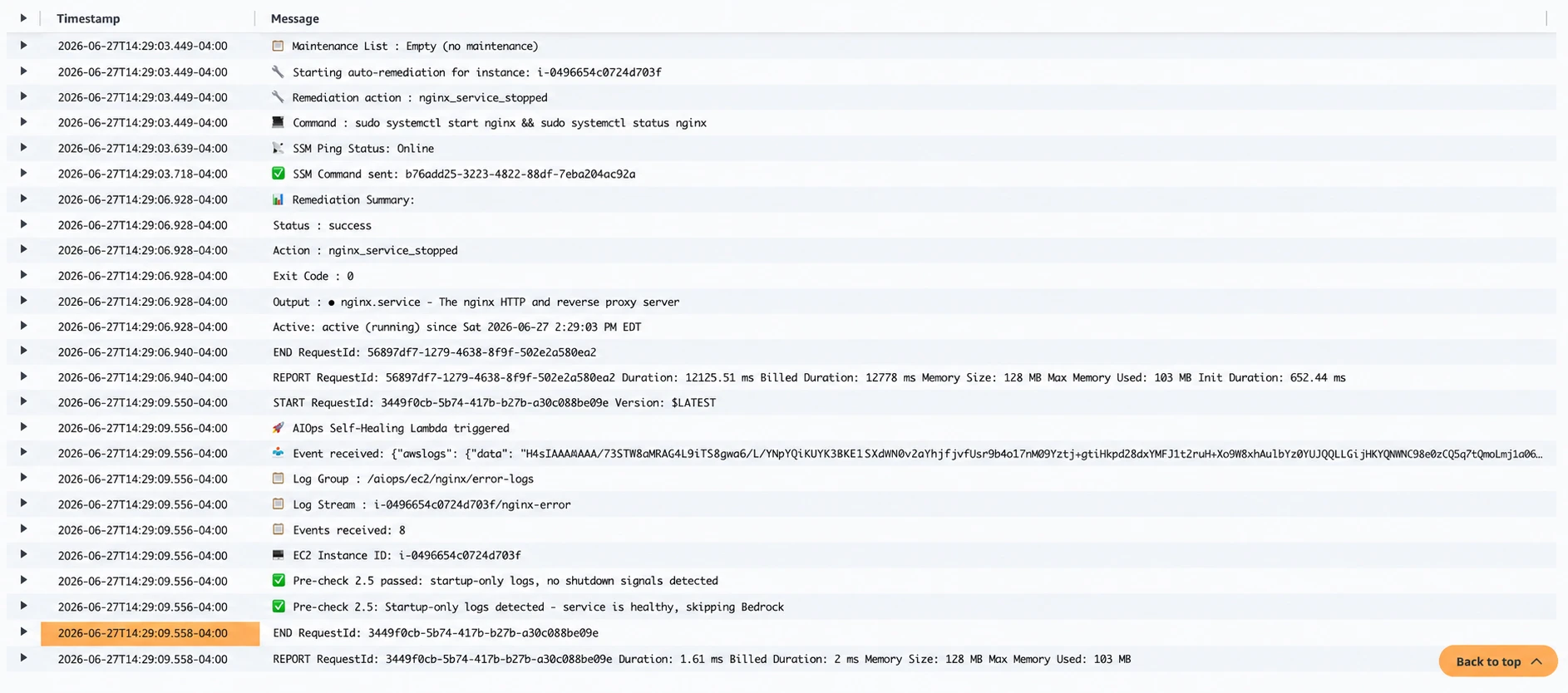1568x693 pixels.
Task: Click the Log Stream i-0496654c0724d703f/nginx-error message
Action: click(x=431, y=504)
